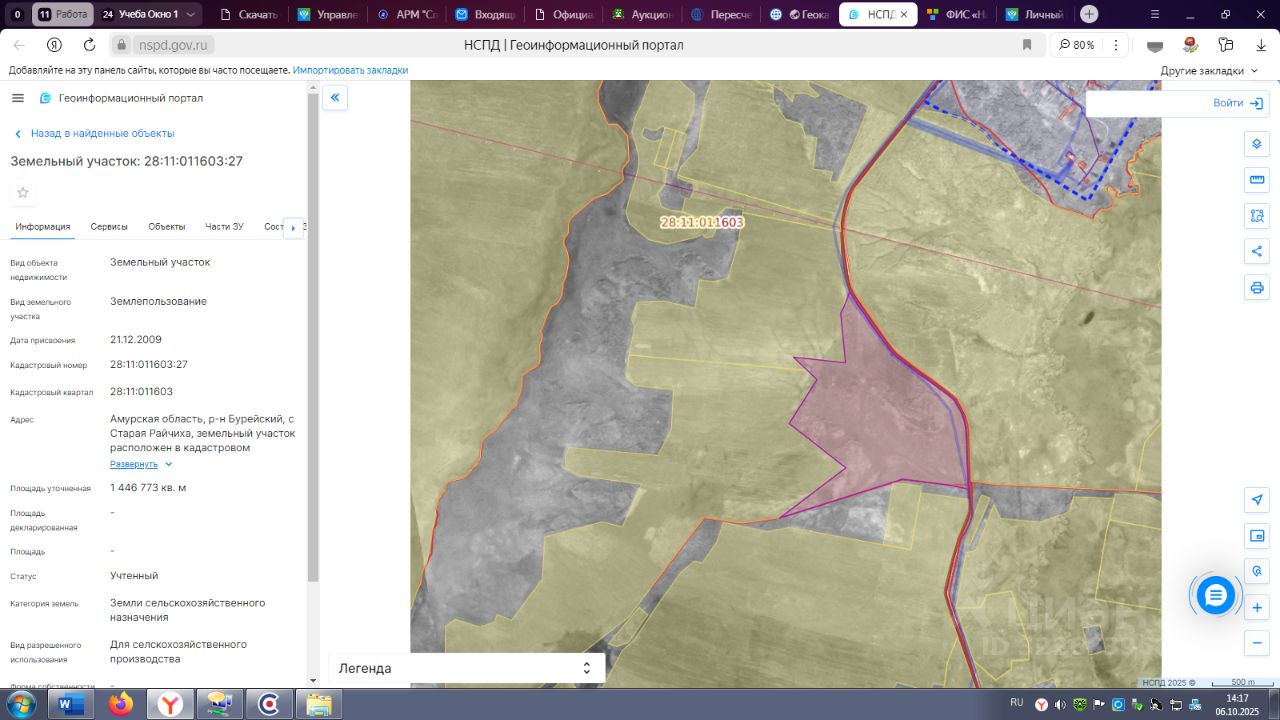Select the ruler measurement tool
Viewport: 1280px width, 720px height.
(1257, 179)
